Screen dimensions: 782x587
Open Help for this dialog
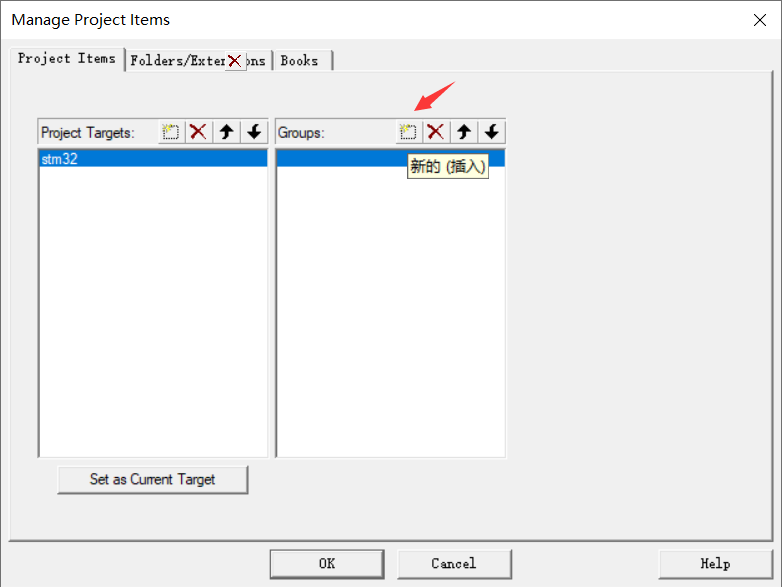pos(716,564)
